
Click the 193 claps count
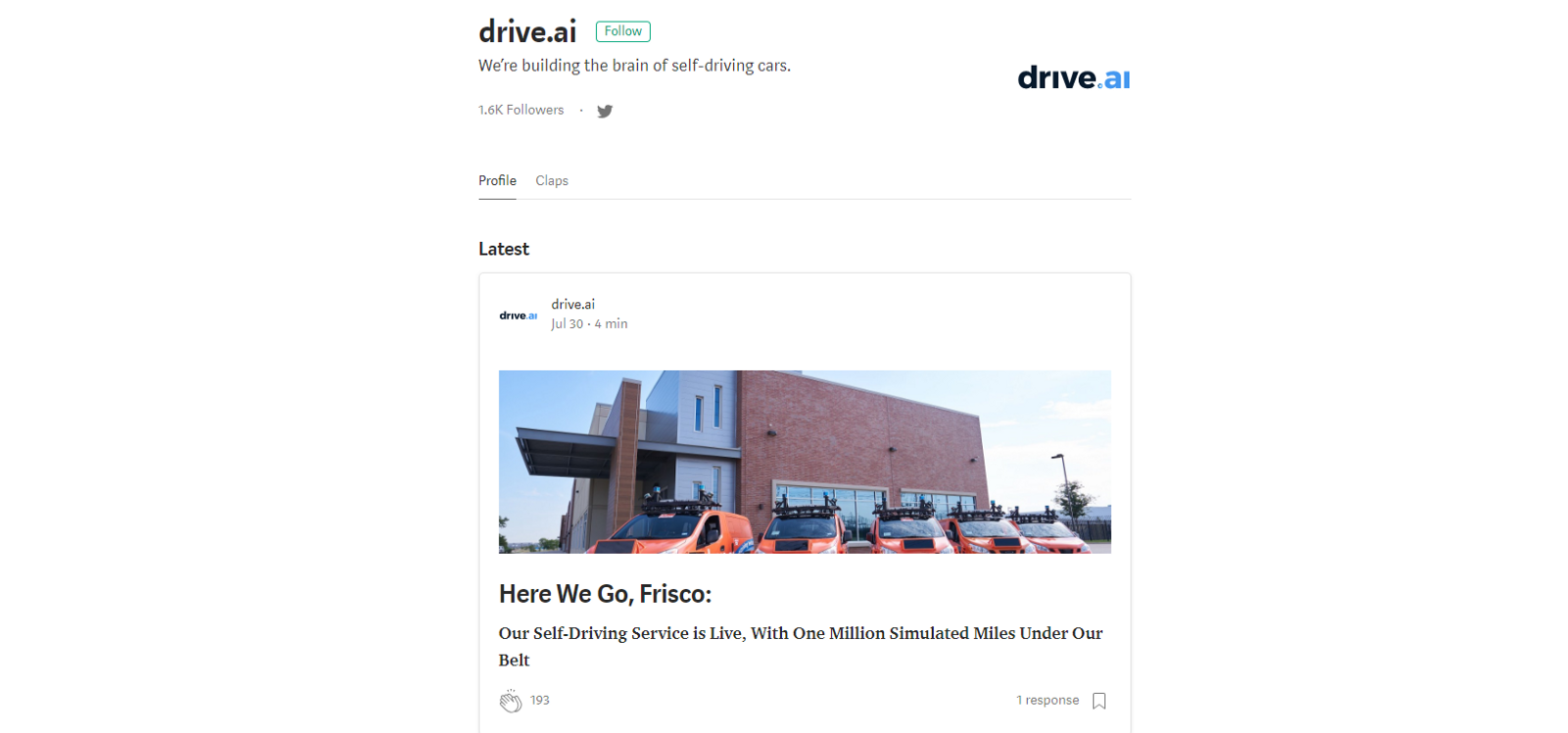[540, 700]
